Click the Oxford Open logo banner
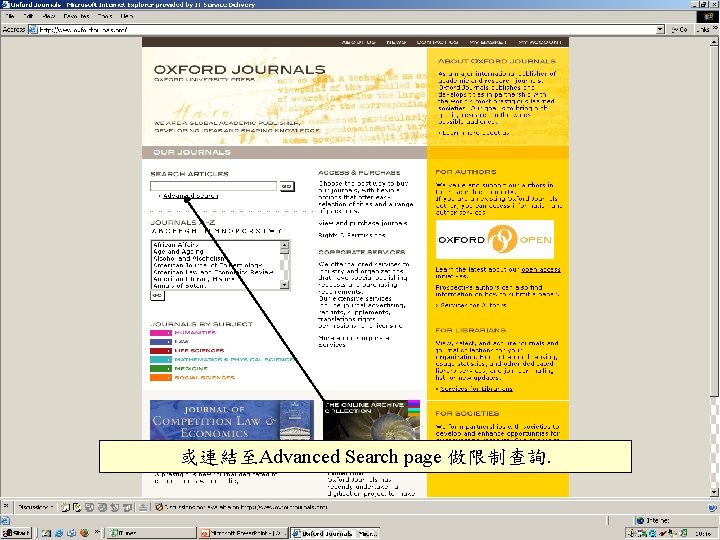720x540 pixels. 495,240
